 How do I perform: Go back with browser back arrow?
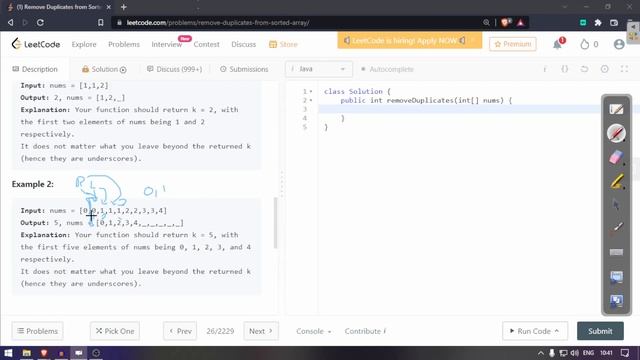tap(11, 22)
